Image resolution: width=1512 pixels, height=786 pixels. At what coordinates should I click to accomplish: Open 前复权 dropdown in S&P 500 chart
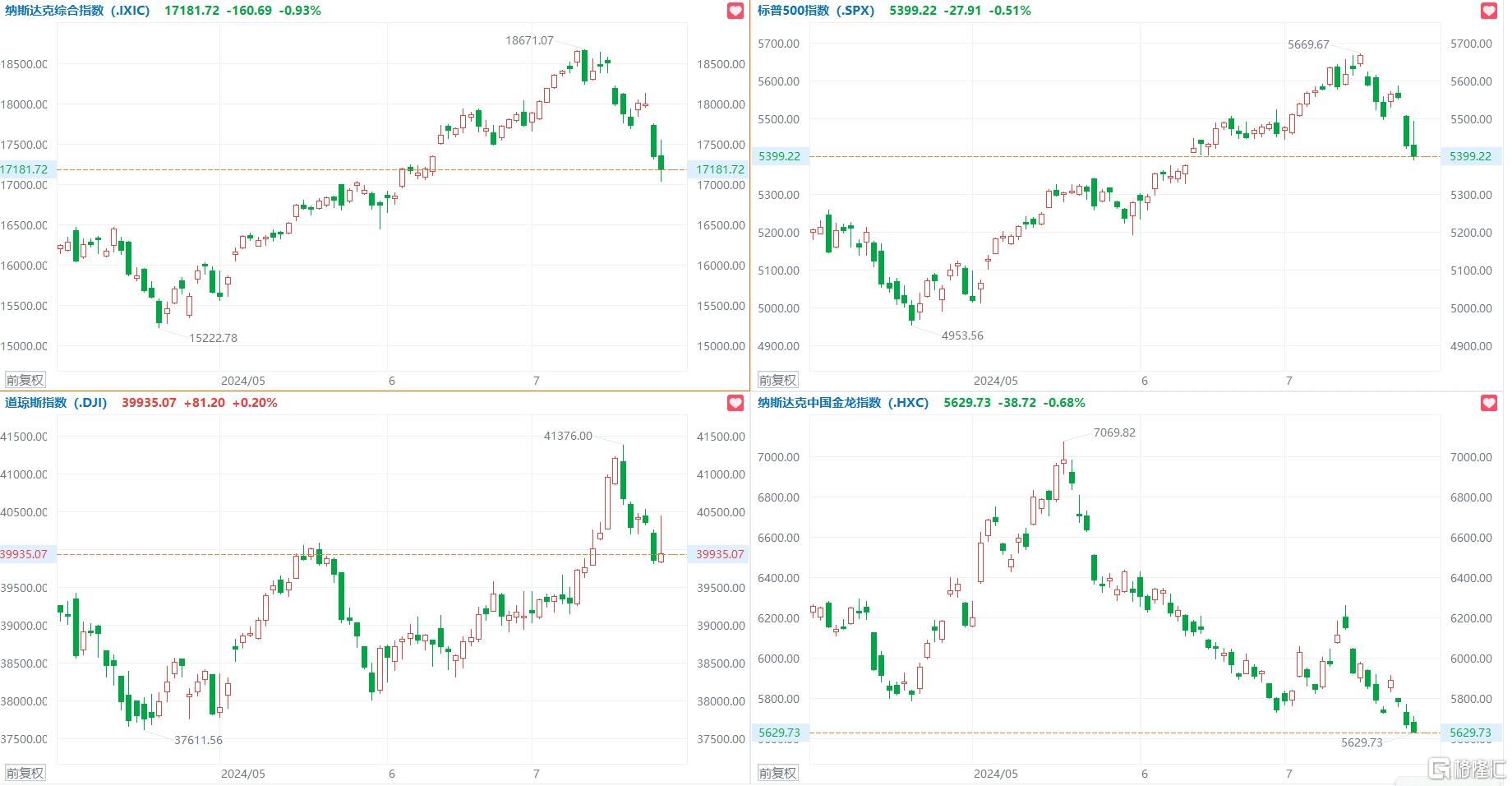777,380
